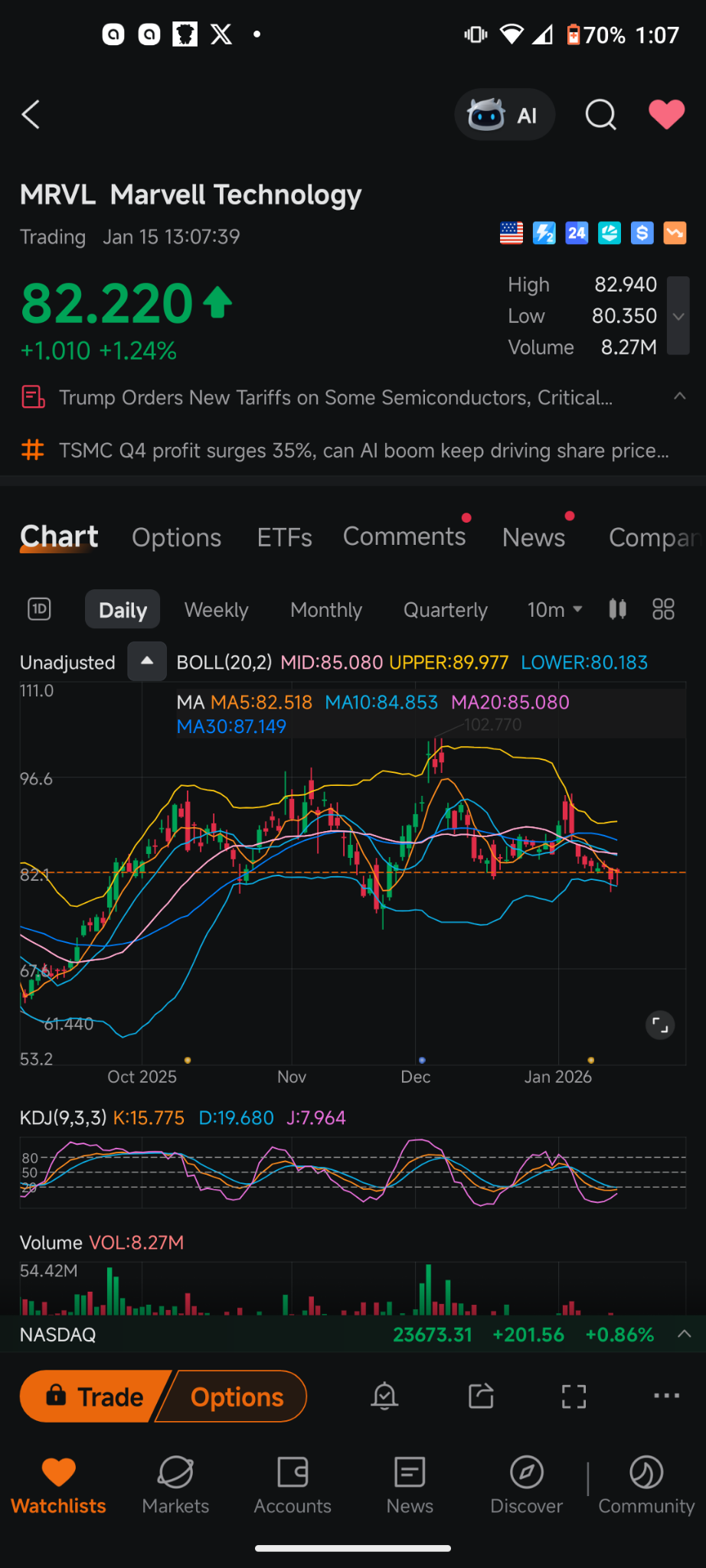Open the Trump Orders New Tariffs headline
Image resolution: width=706 pixels, height=1568 pixels.
335,398
